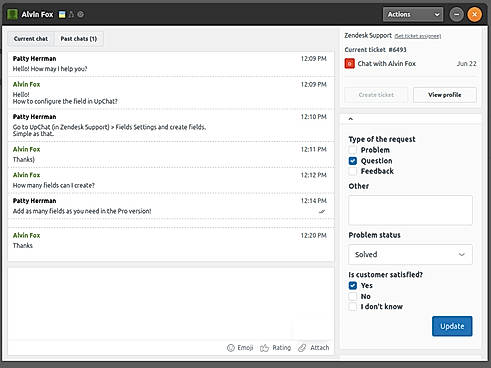Click message 'How many fields can I create?'
The height and width of the screenshot is (368, 491).
click(54, 185)
